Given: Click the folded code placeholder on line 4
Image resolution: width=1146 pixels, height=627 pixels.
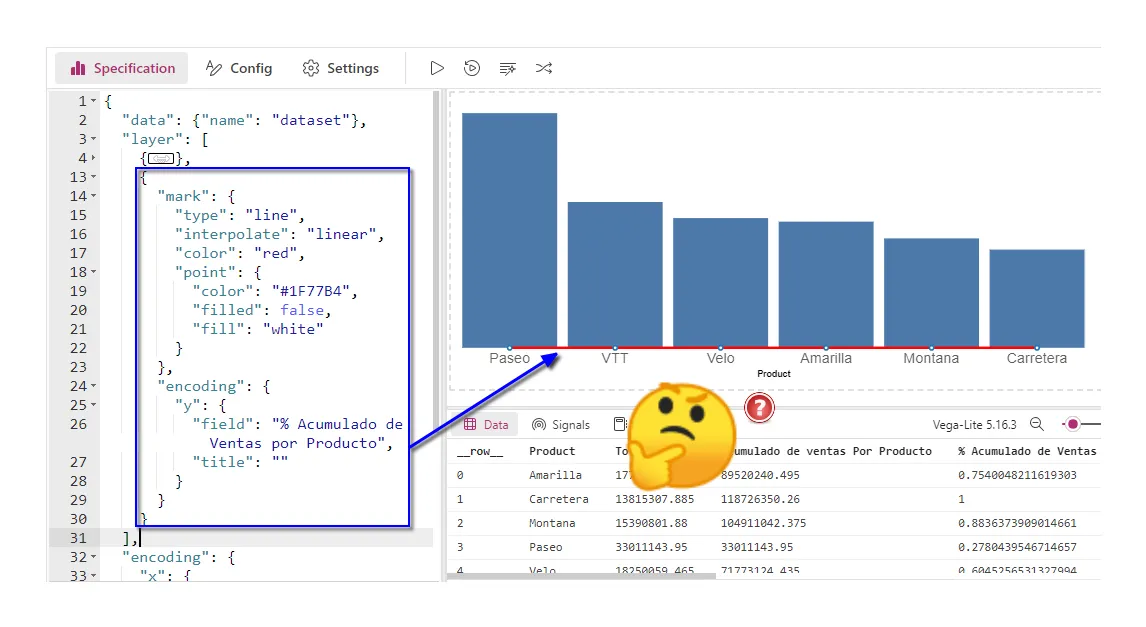Looking at the screenshot, I should pos(161,158).
